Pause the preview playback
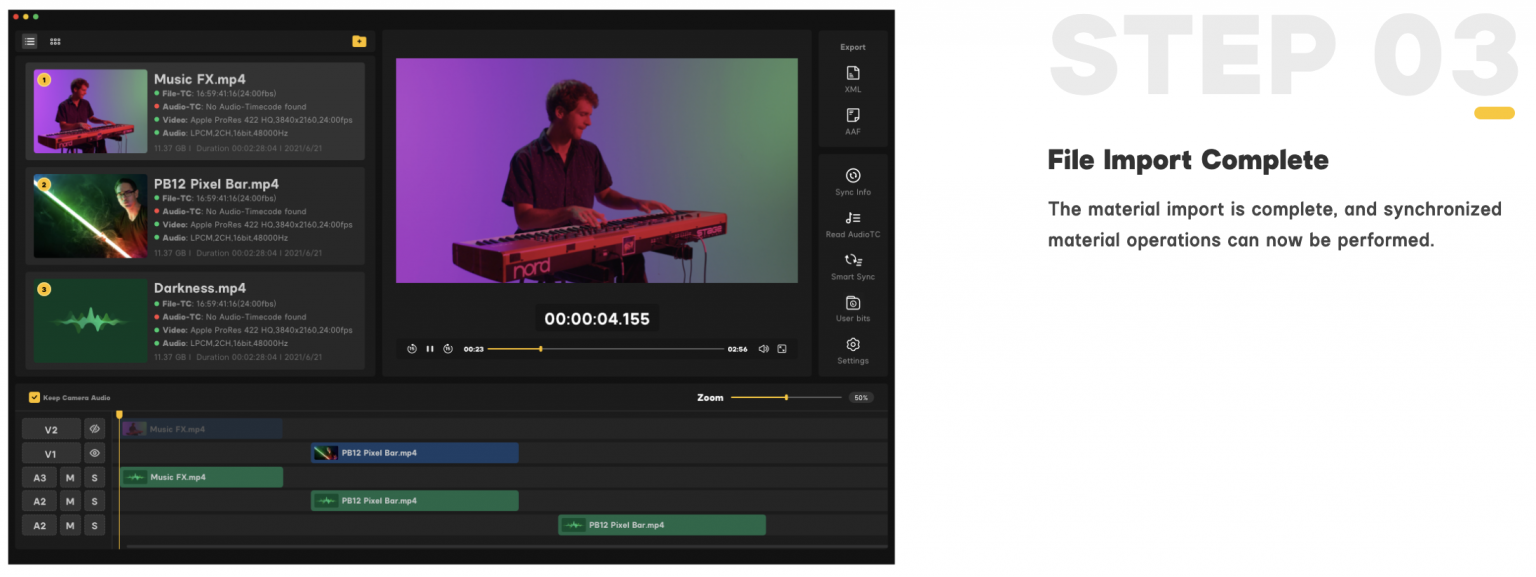This screenshot has width=1536, height=577. click(x=428, y=348)
